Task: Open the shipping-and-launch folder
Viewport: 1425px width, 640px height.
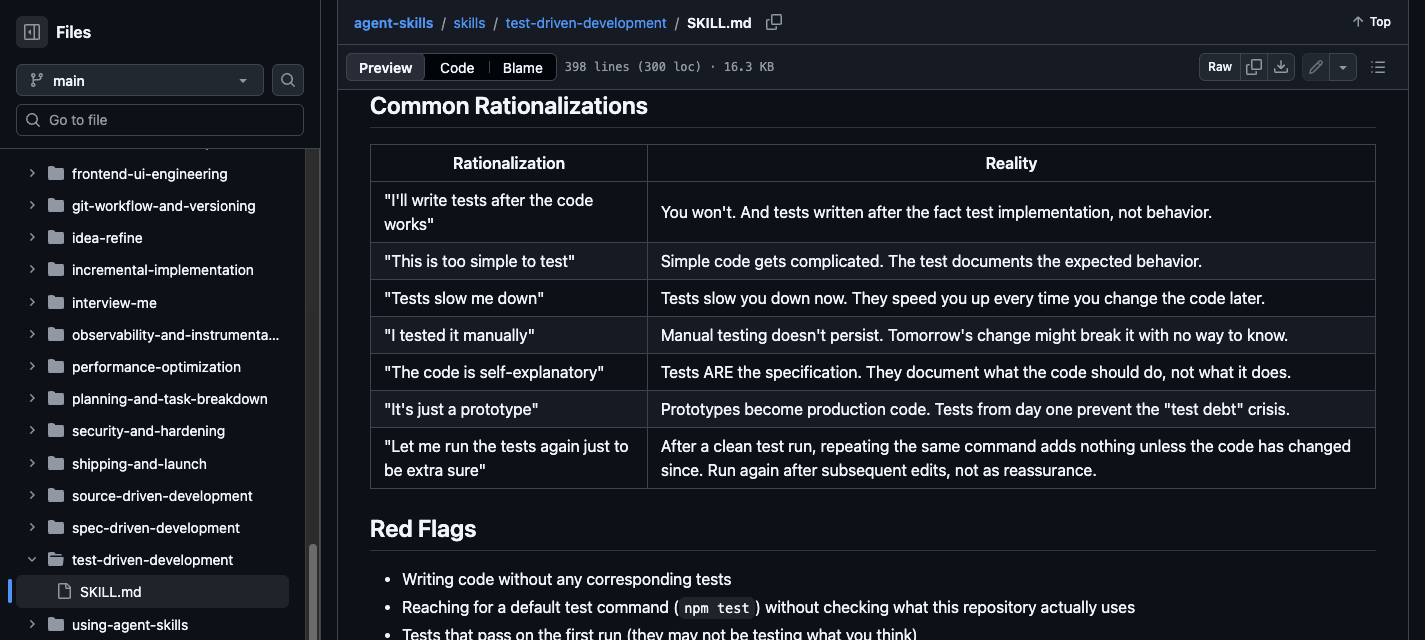Action: [x=139, y=464]
